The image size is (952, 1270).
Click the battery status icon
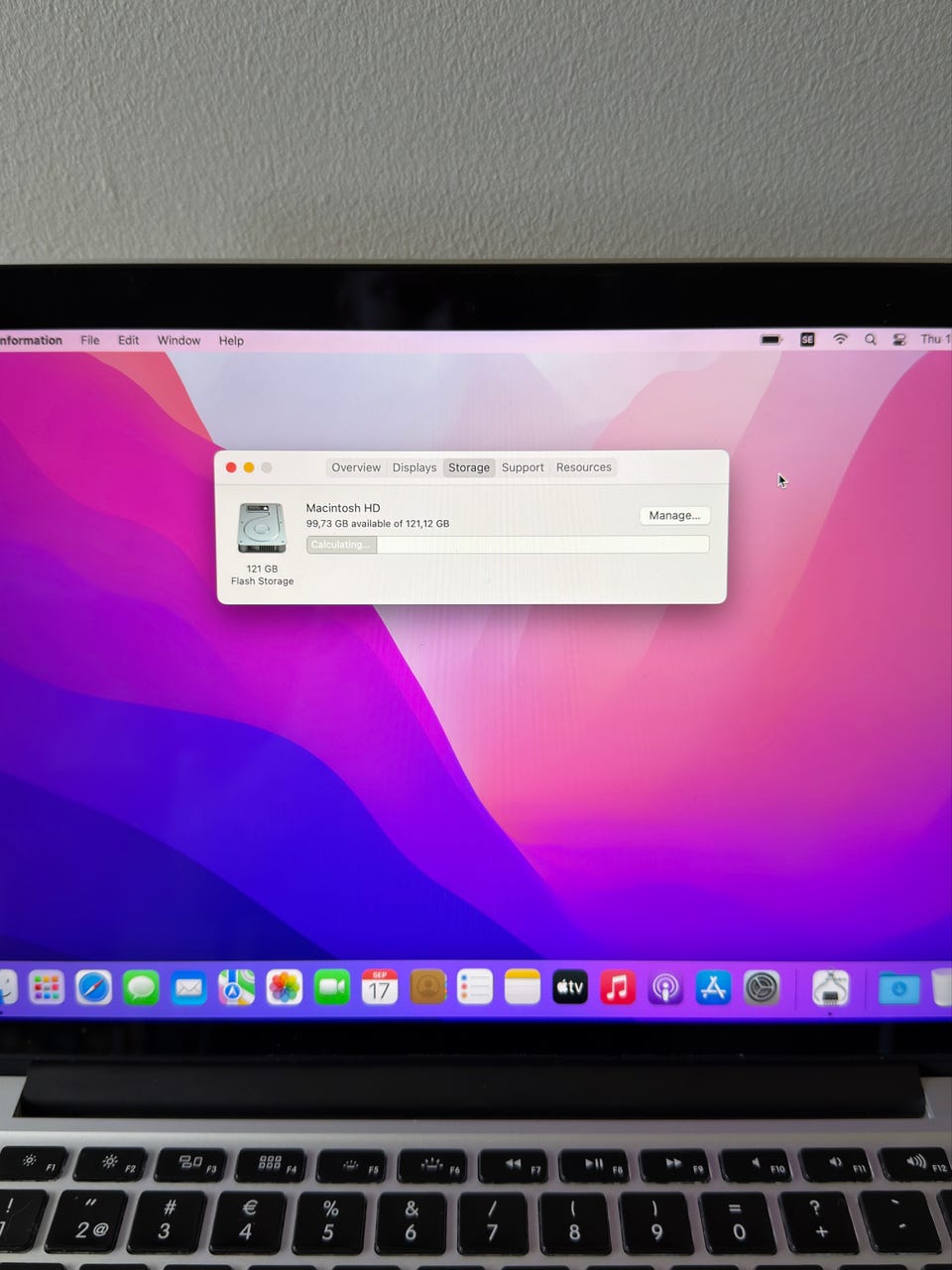tap(772, 339)
